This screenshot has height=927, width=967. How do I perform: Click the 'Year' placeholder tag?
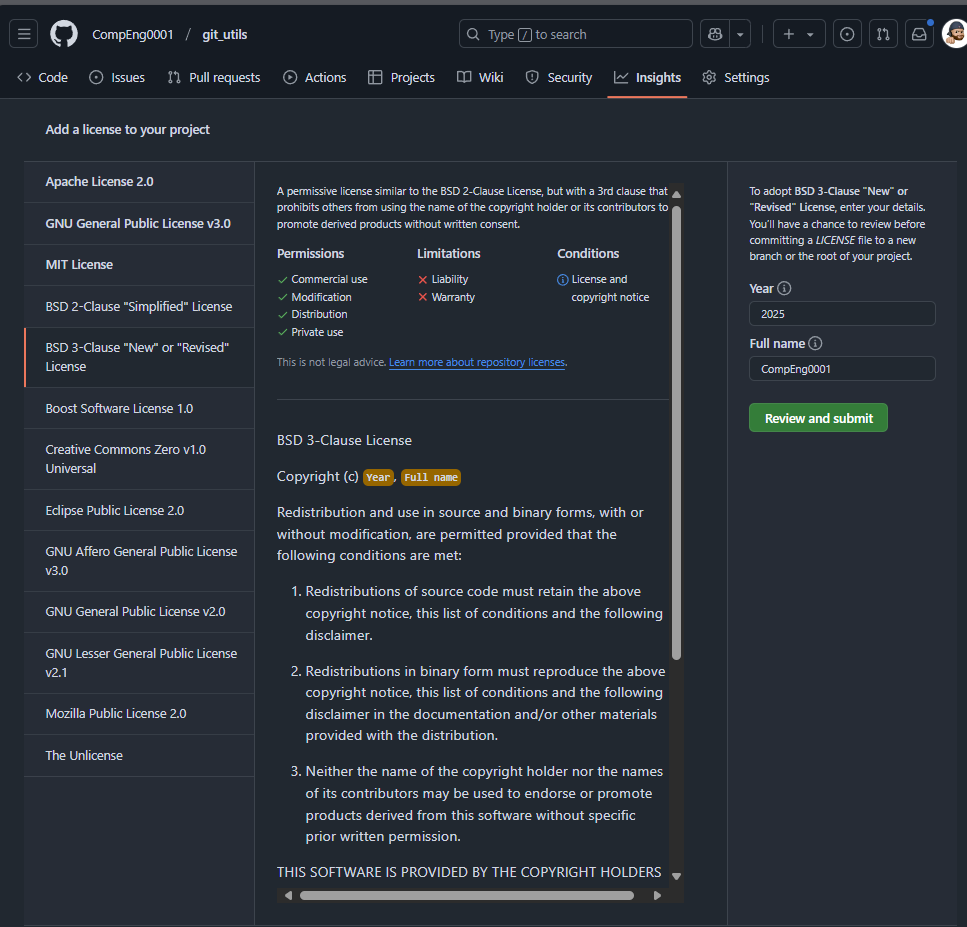378,477
